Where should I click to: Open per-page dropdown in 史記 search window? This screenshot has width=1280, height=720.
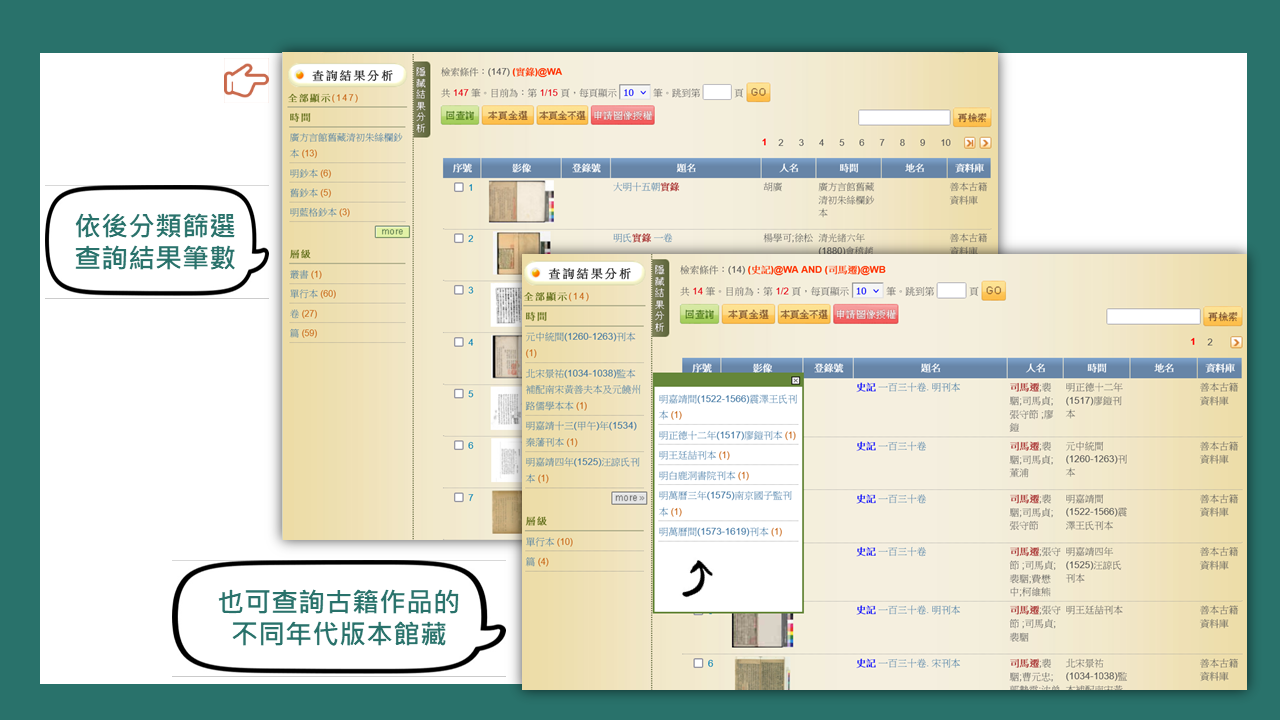pyautogui.click(x=866, y=291)
